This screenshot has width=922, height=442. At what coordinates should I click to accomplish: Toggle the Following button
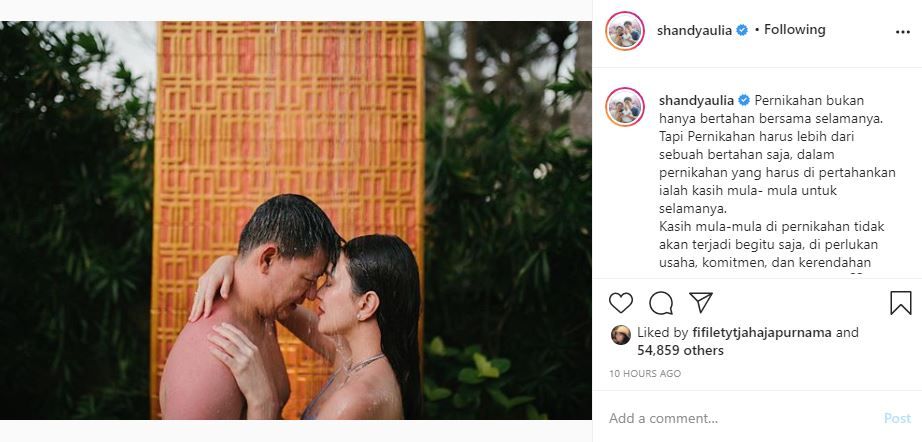coord(795,30)
